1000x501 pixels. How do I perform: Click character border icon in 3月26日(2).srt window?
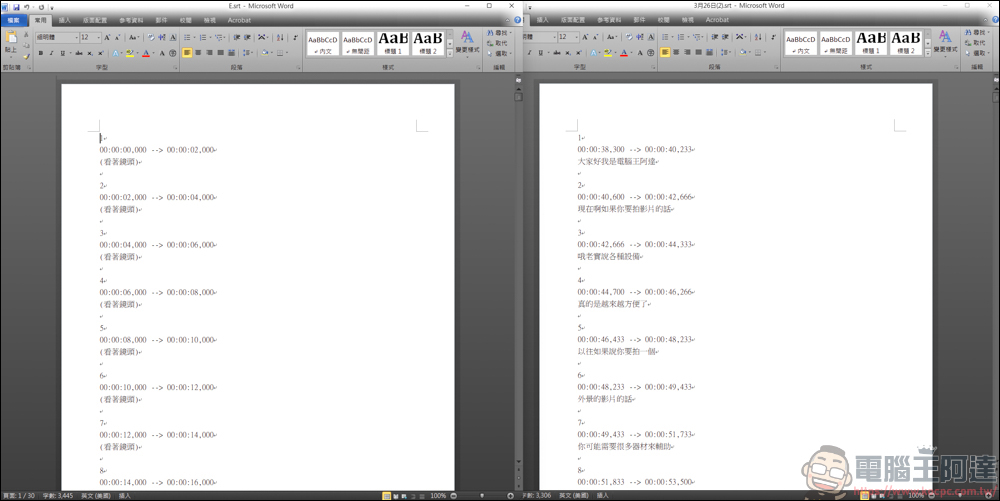pyautogui.click(x=651, y=37)
